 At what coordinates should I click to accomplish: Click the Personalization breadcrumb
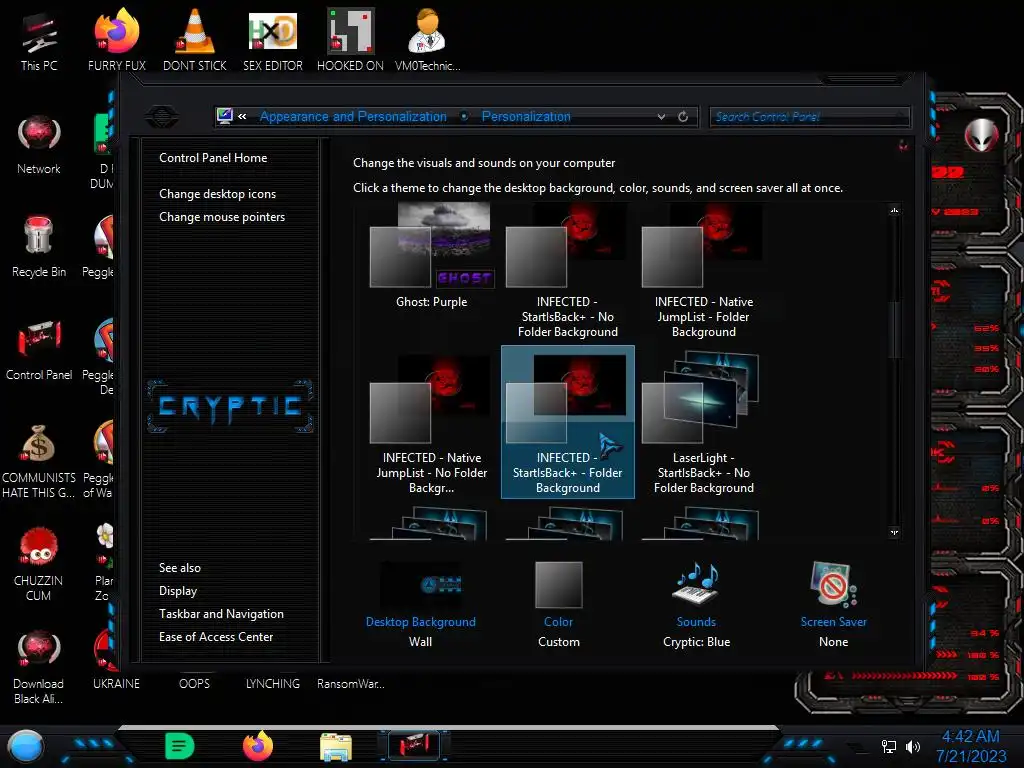click(526, 116)
